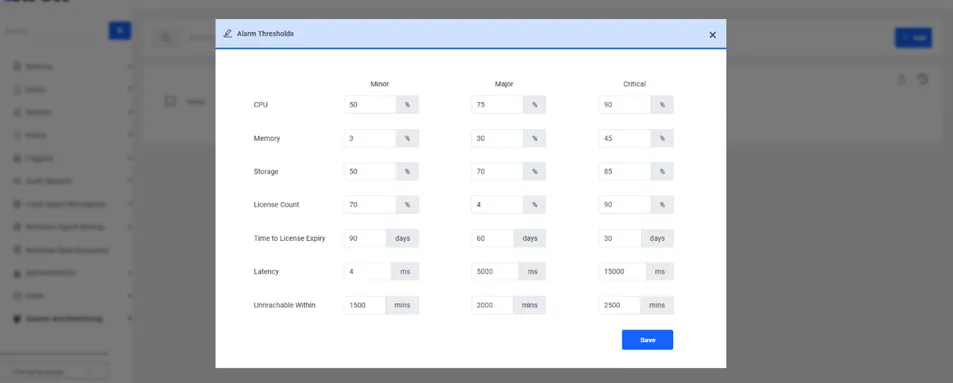This screenshot has height=383, width=953.
Task: Select the Storage Minor input box
Action: pyautogui.click(x=370, y=171)
